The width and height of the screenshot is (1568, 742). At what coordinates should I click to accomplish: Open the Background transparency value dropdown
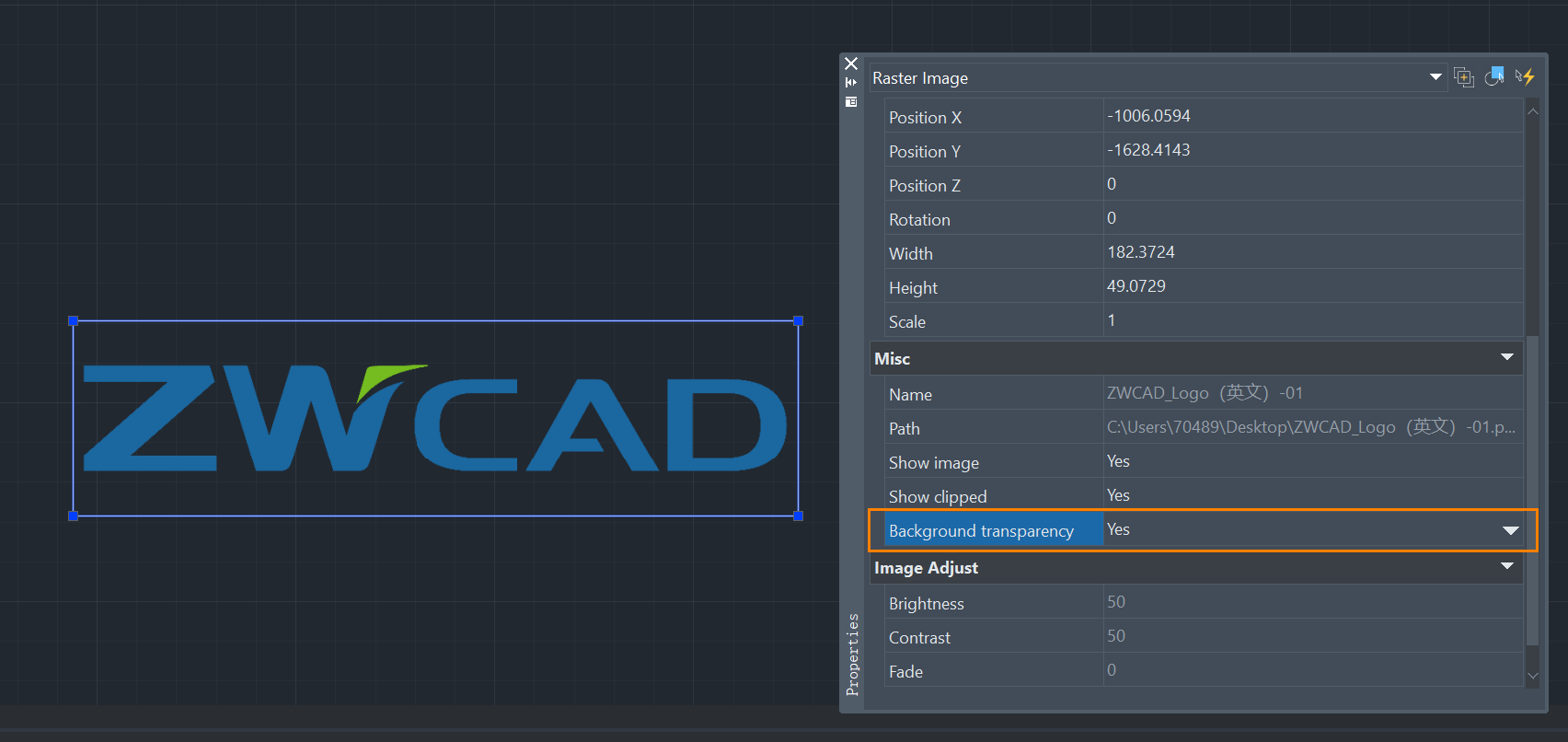pos(1510,530)
